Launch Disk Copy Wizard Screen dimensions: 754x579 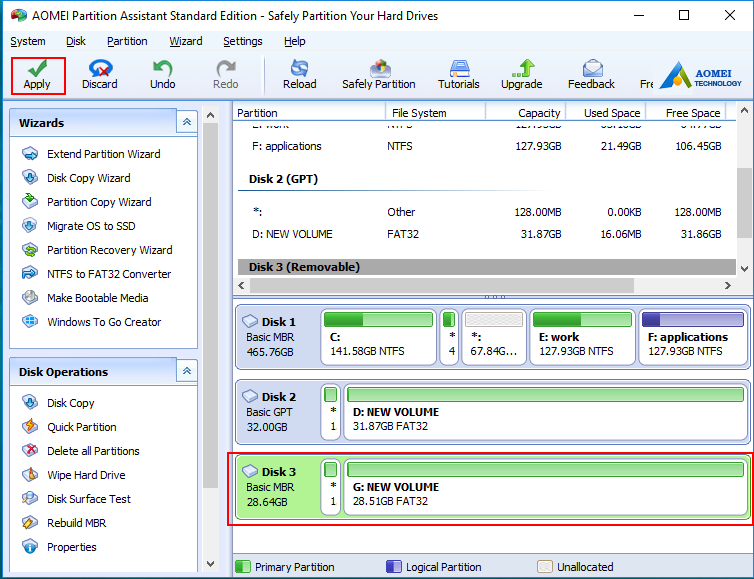[76, 178]
